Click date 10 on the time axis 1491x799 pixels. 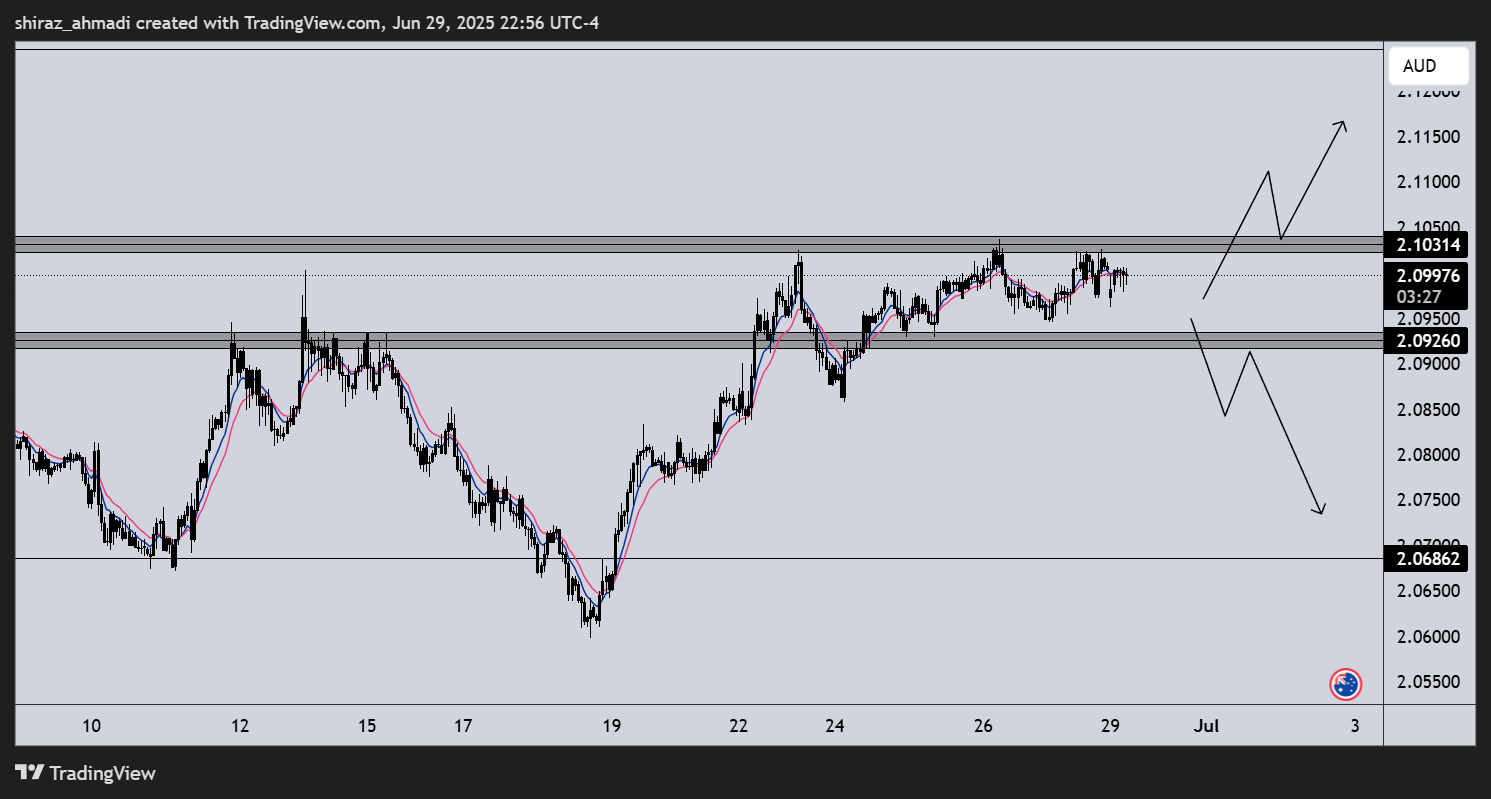pyautogui.click(x=92, y=725)
